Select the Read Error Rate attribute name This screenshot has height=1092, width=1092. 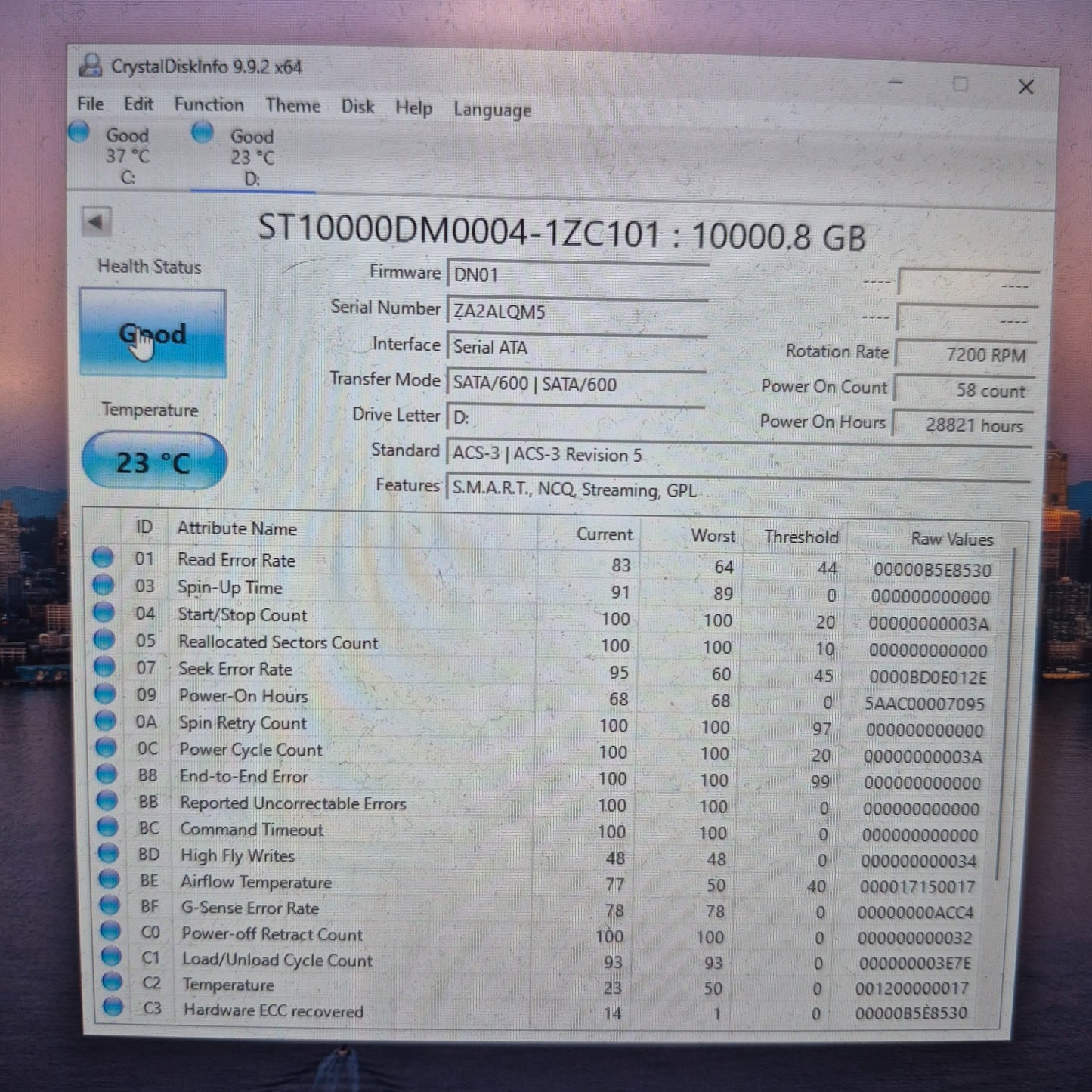[237, 560]
